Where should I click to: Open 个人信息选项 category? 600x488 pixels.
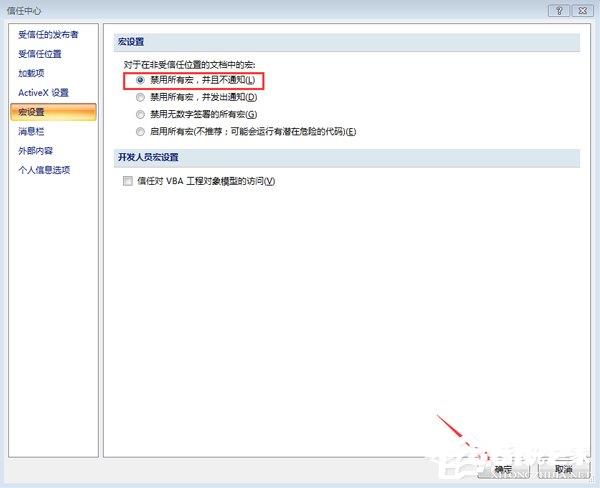pyautogui.click(x=44, y=170)
